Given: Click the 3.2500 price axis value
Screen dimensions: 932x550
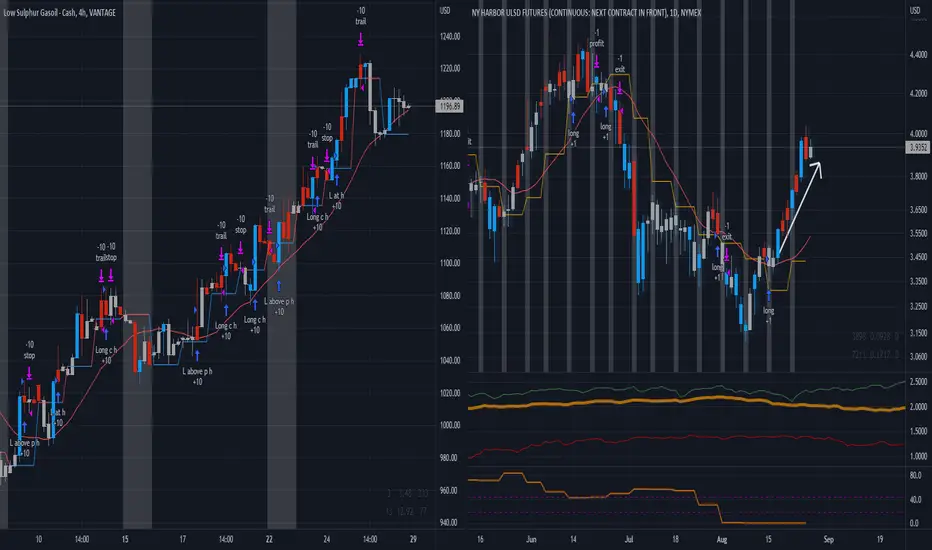Looking at the screenshot, I should [918, 307].
